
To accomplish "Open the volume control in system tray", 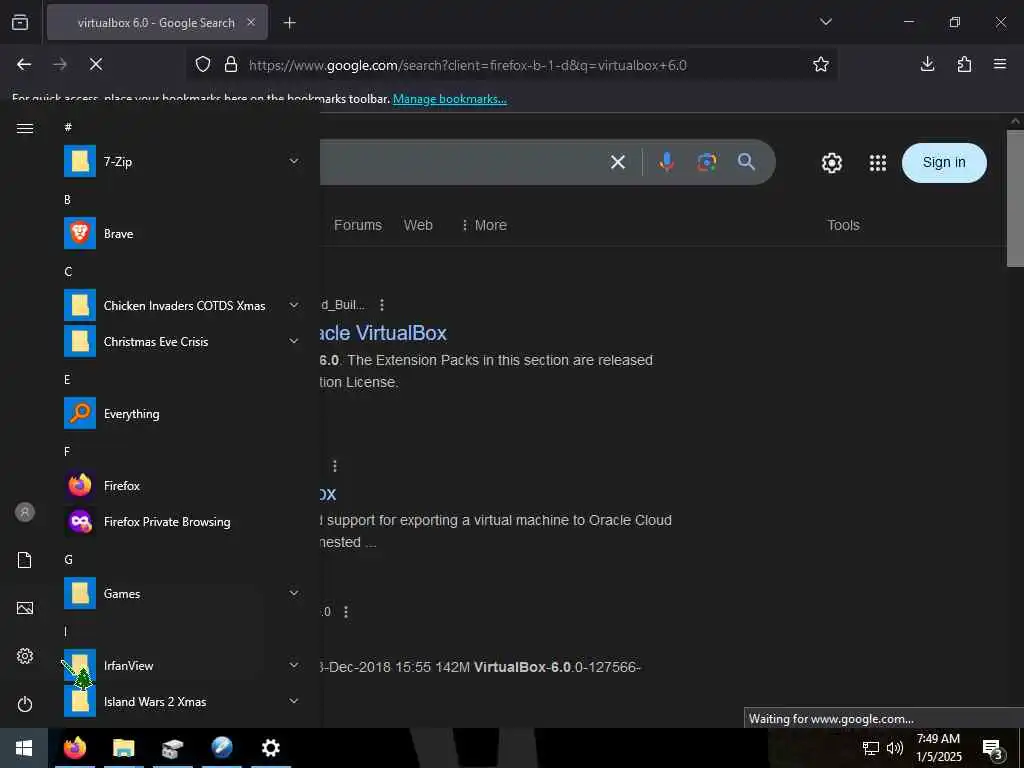I will click(x=895, y=748).
